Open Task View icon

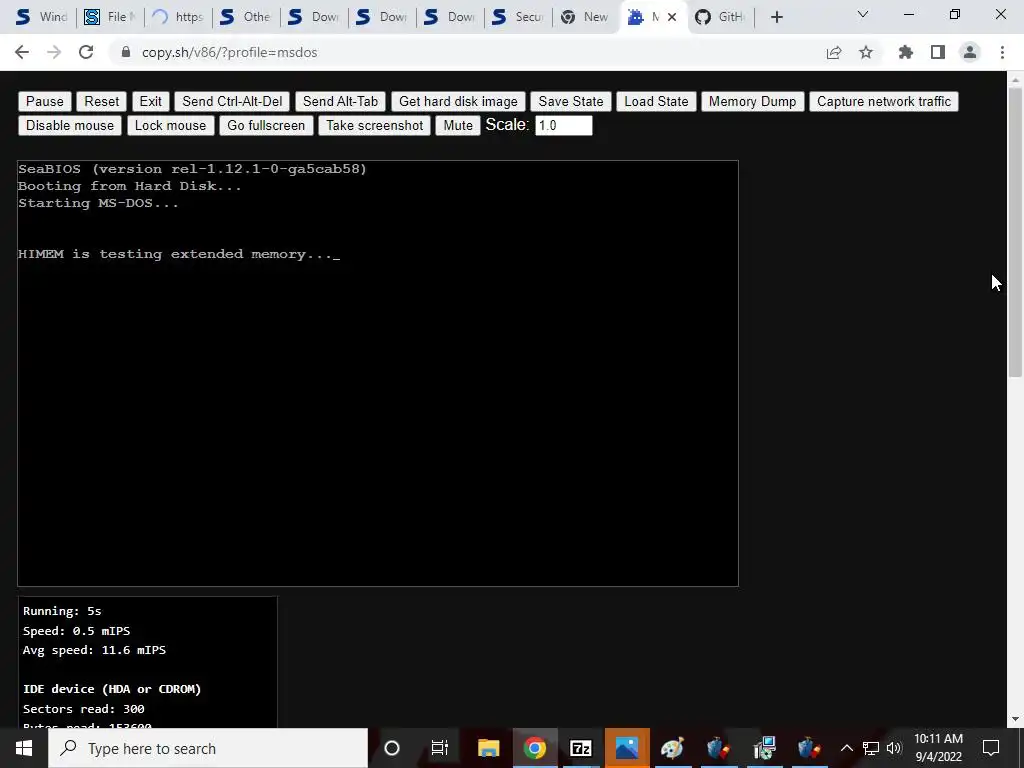[x=440, y=748]
